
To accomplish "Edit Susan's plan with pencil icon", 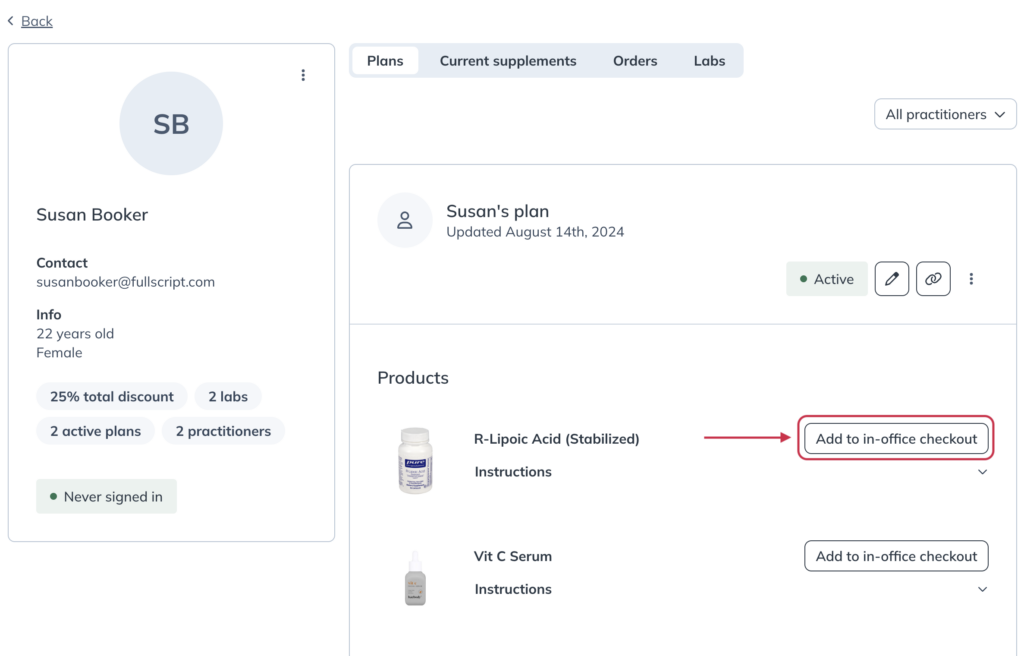I will 891,279.
